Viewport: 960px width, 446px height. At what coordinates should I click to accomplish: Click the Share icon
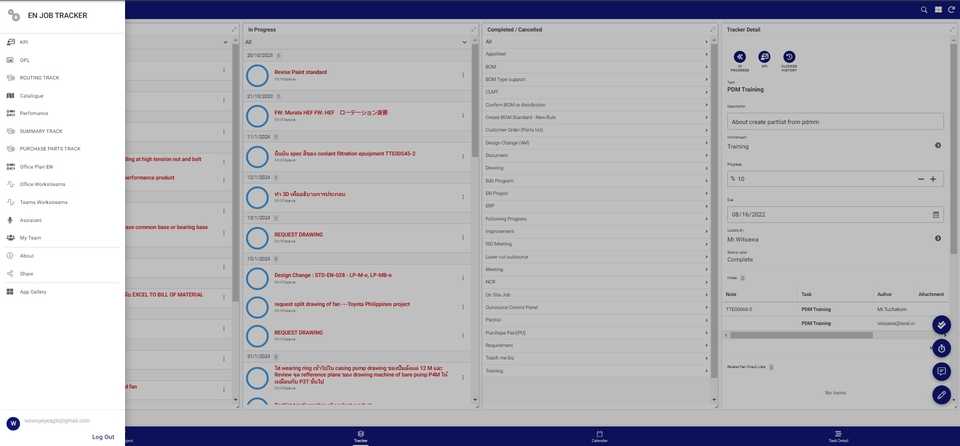tap(10, 274)
